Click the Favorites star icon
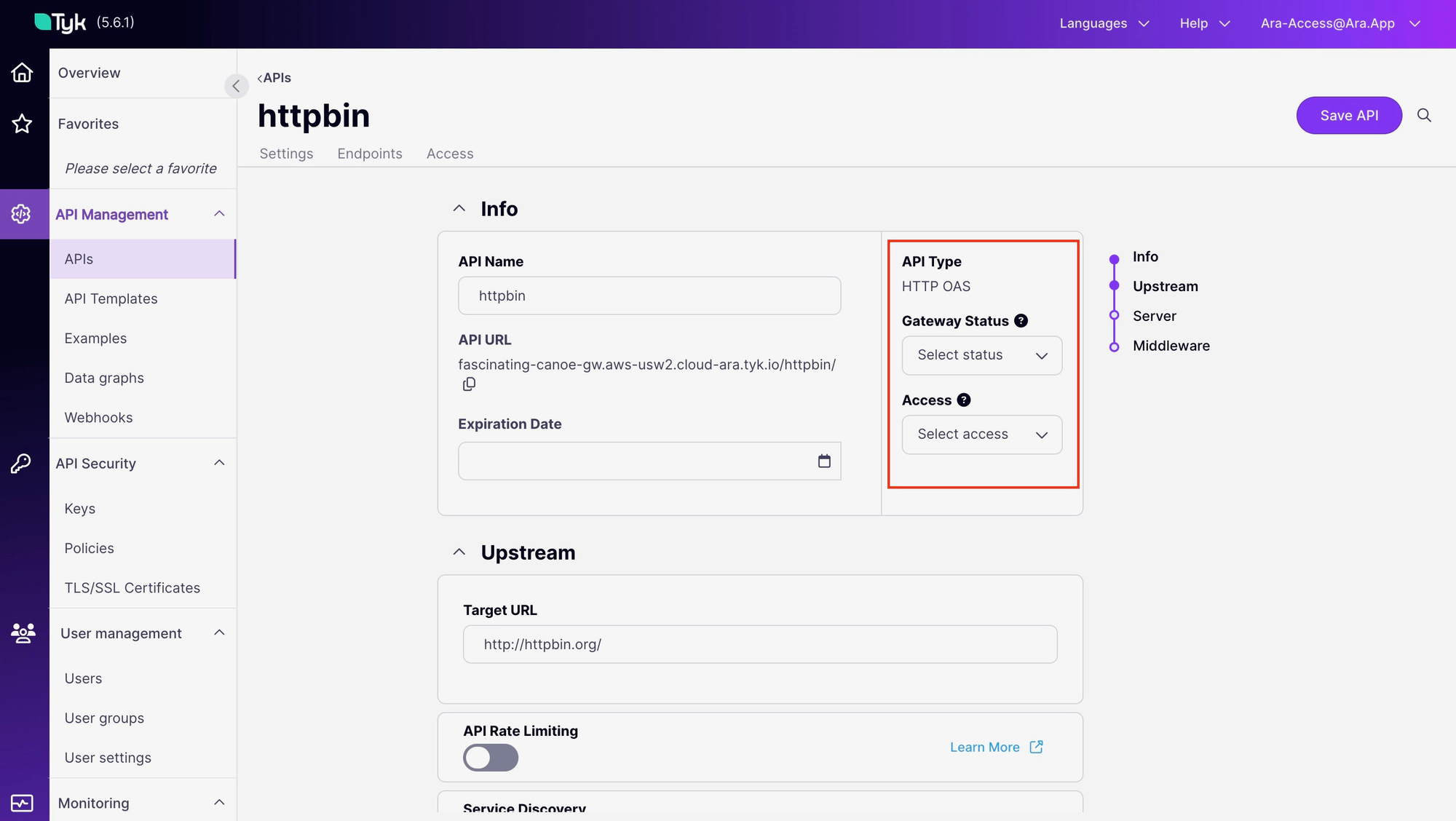This screenshot has height=821, width=1456. [24, 122]
